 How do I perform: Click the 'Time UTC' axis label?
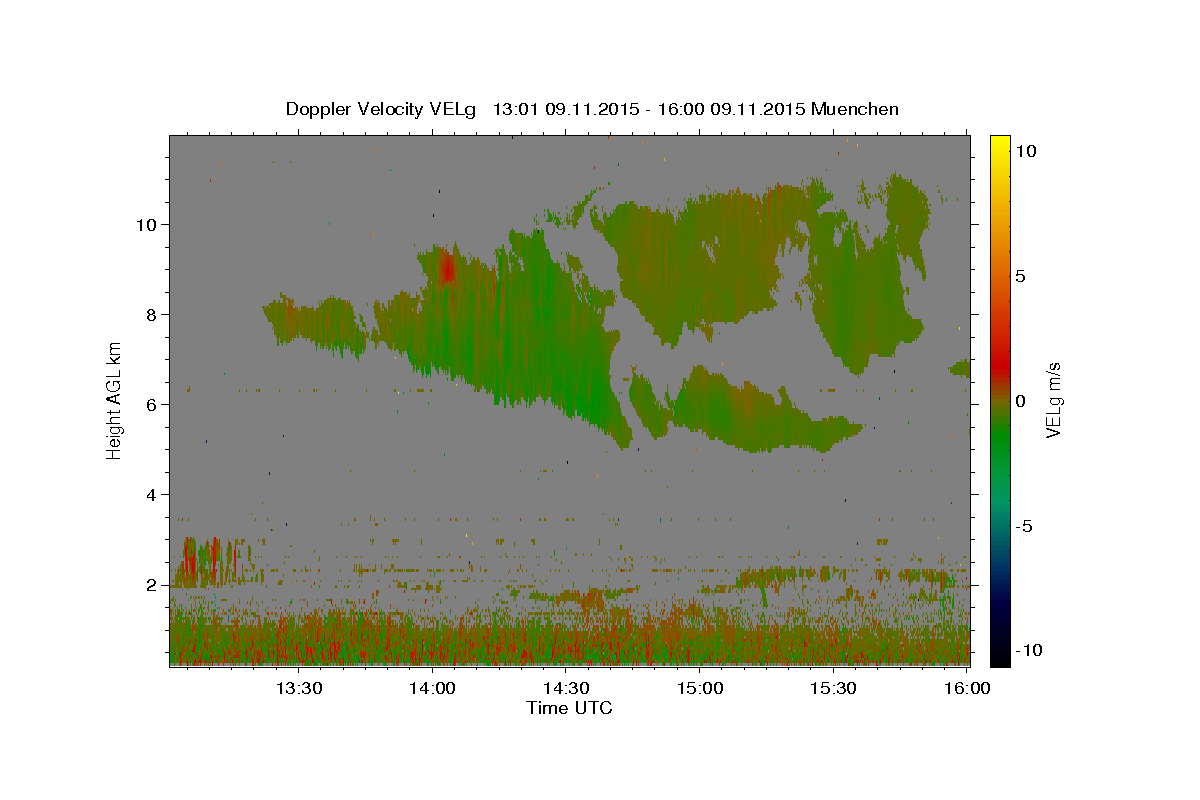[569, 708]
